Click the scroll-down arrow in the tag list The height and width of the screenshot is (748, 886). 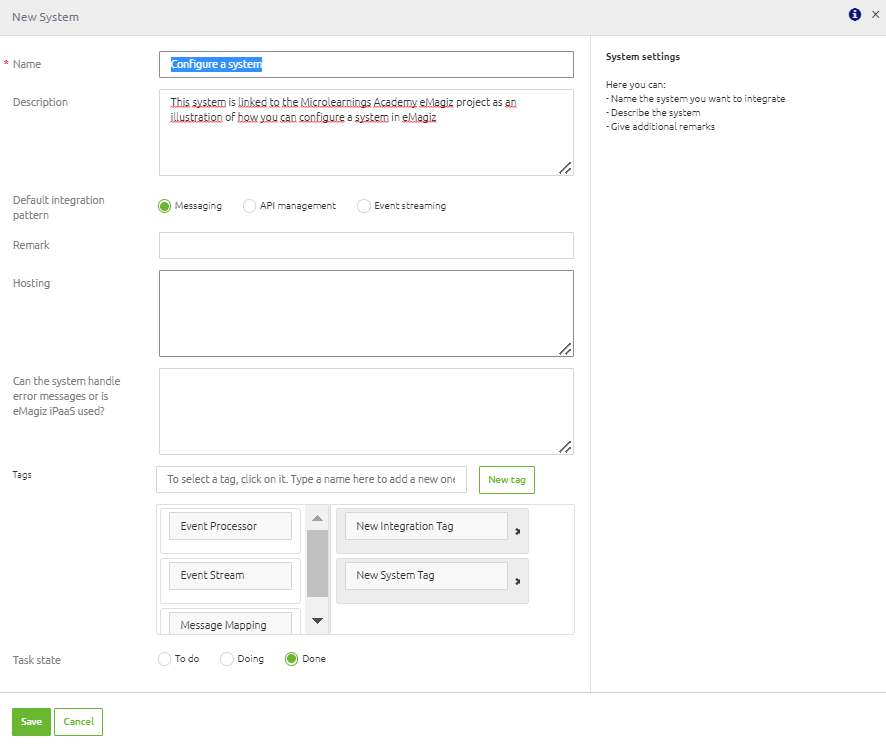[317, 620]
